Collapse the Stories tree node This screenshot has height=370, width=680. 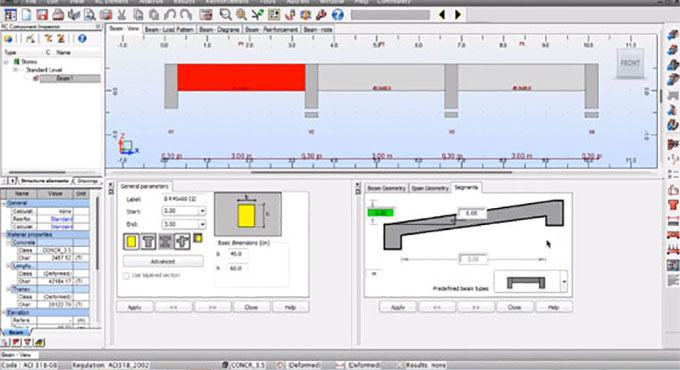tap(7, 62)
